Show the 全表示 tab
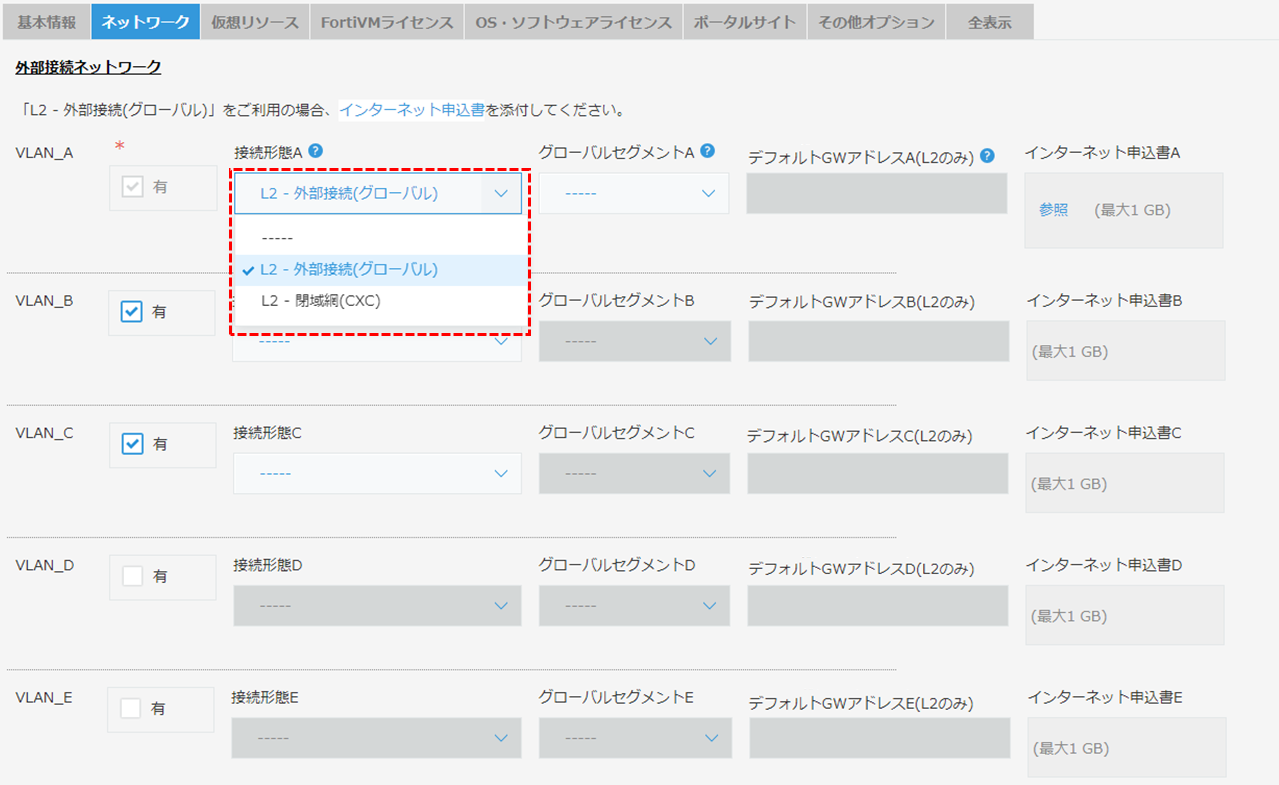 click(x=990, y=22)
